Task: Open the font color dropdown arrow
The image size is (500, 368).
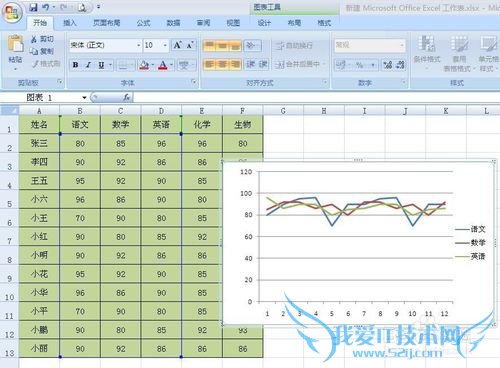Action: [x=171, y=65]
